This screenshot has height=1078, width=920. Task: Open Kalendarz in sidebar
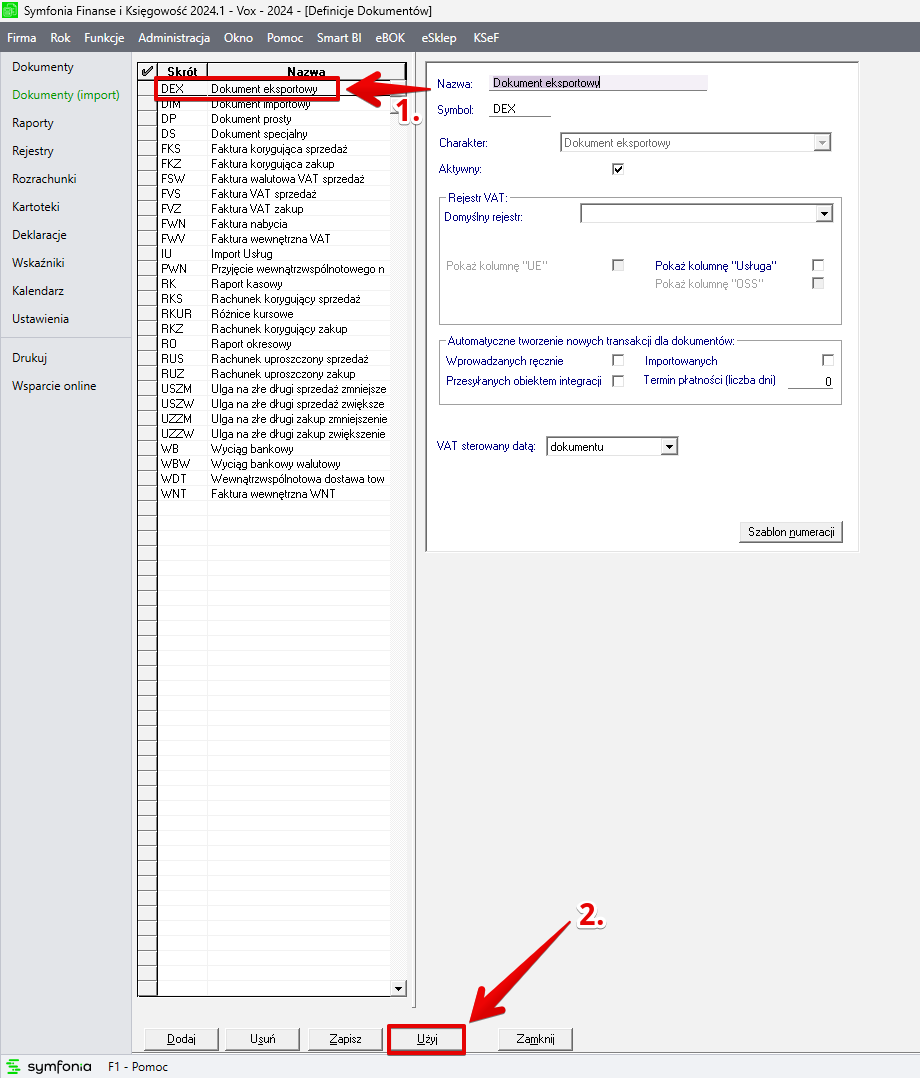pyautogui.click(x=38, y=291)
